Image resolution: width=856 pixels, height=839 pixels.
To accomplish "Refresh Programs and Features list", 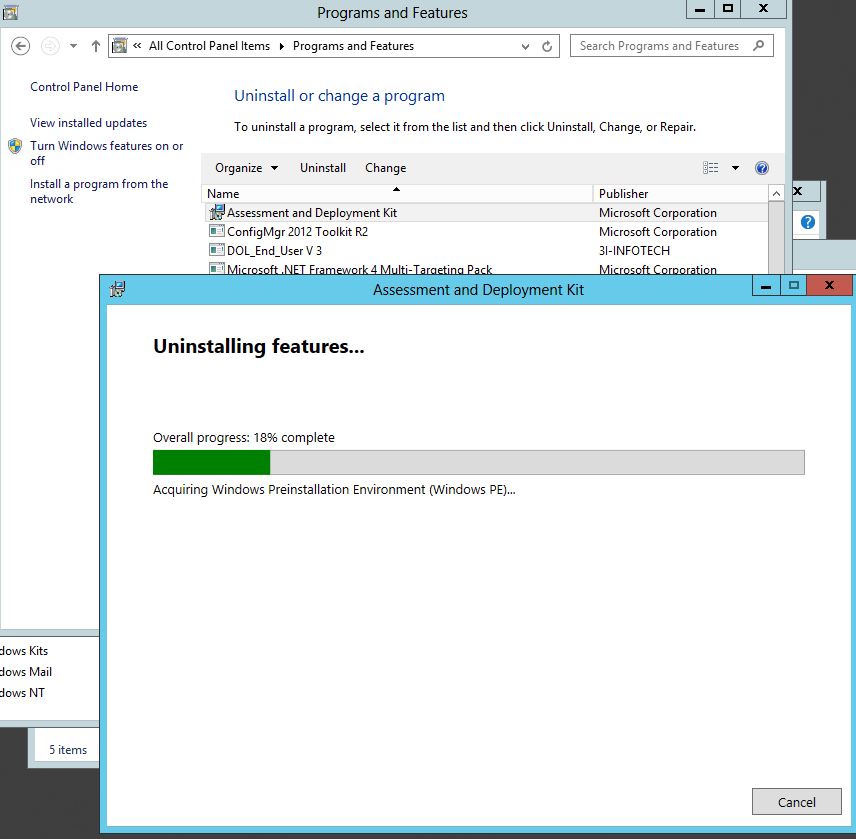I will (x=547, y=46).
